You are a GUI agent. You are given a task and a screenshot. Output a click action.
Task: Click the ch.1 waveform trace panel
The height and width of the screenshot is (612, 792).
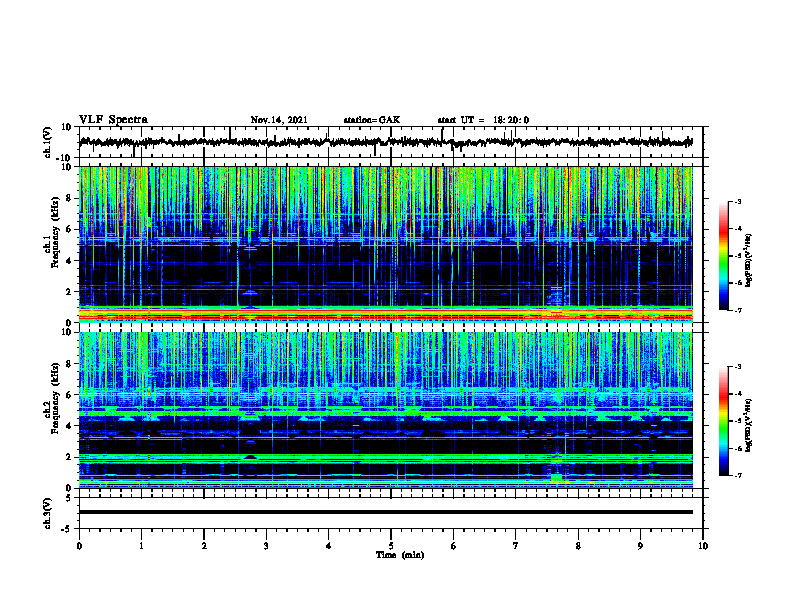(x=391, y=142)
